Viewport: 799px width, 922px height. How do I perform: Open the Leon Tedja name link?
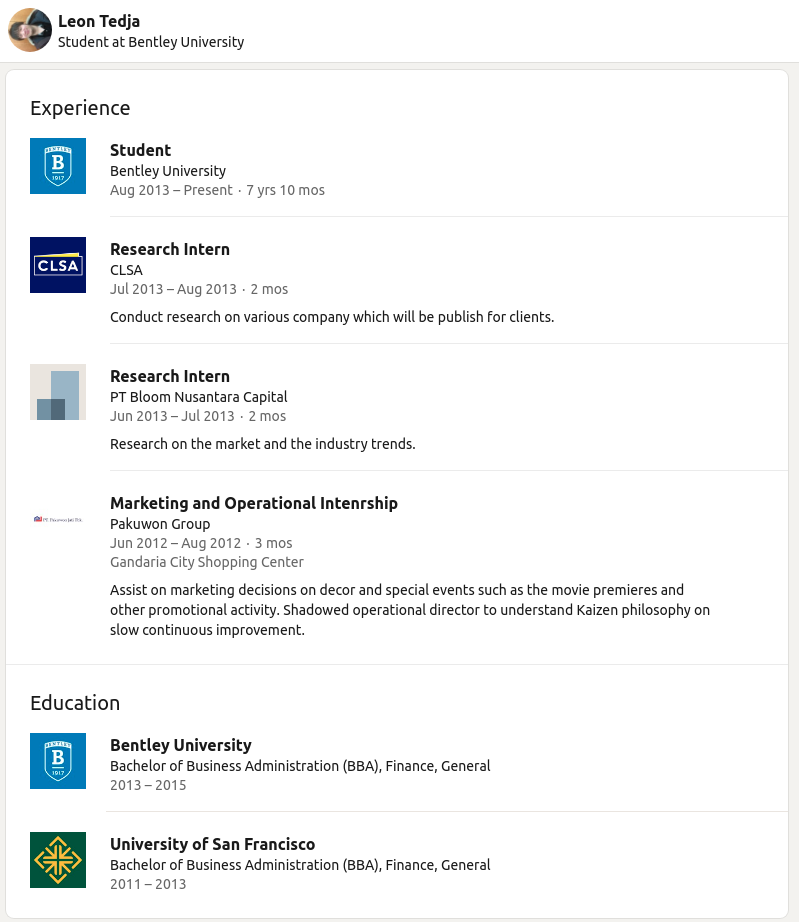coord(99,21)
